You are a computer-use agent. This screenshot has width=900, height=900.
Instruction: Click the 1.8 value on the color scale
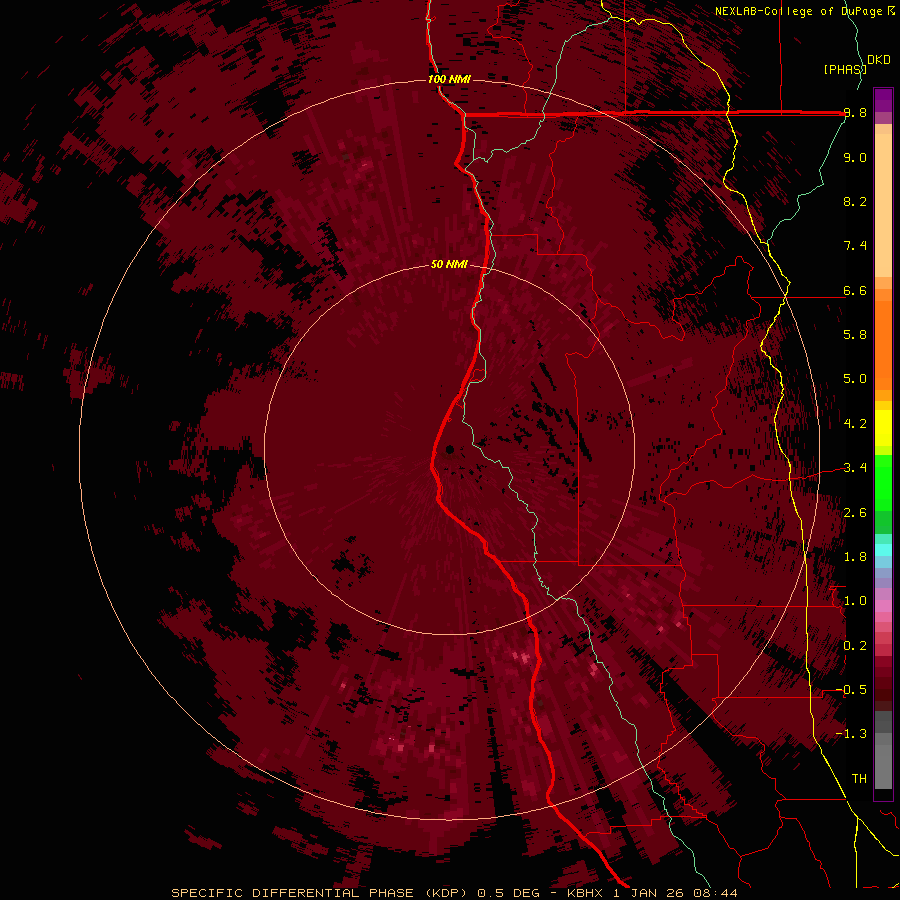(x=855, y=557)
